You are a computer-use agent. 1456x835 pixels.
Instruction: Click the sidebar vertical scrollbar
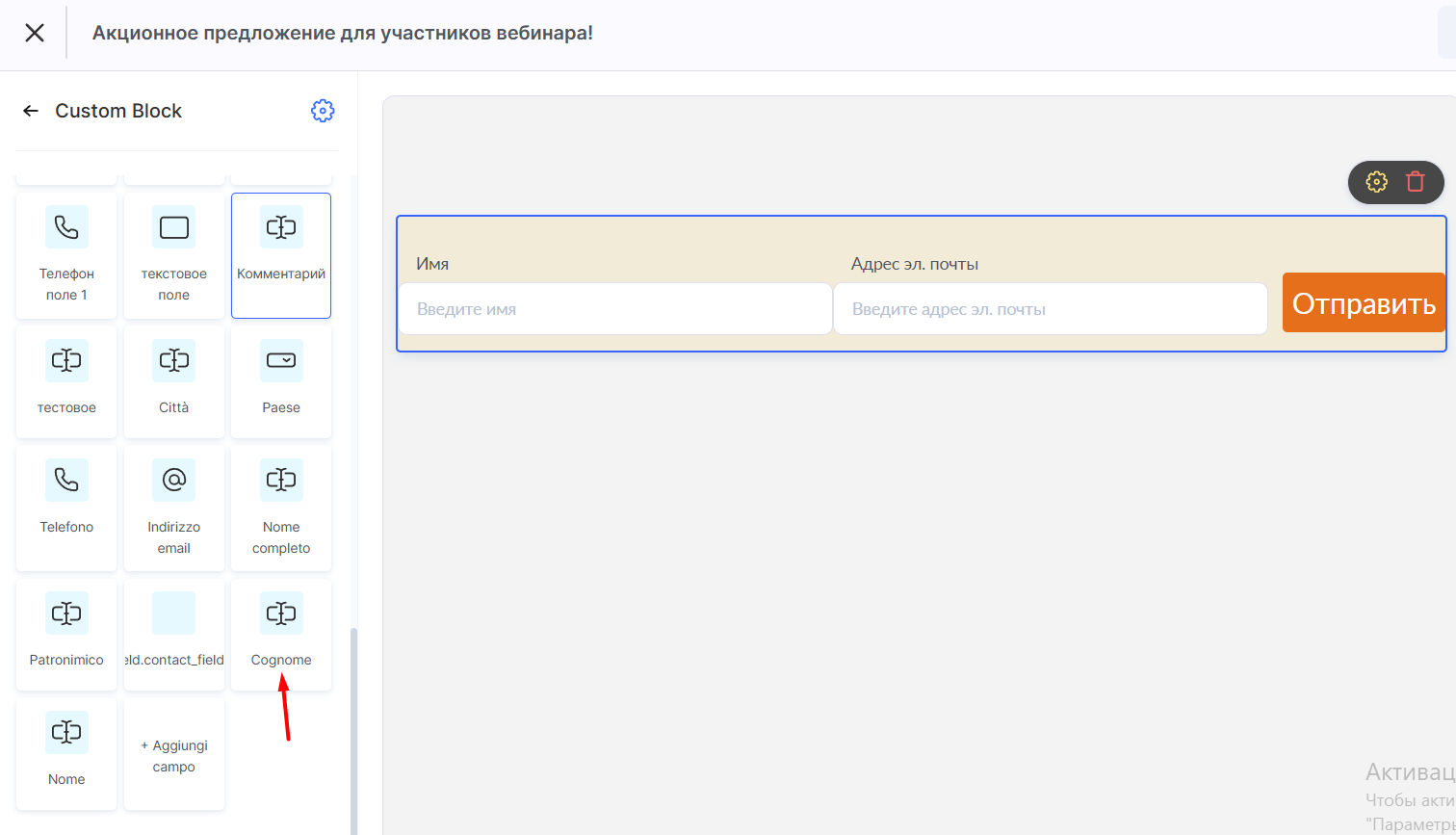click(x=352, y=722)
